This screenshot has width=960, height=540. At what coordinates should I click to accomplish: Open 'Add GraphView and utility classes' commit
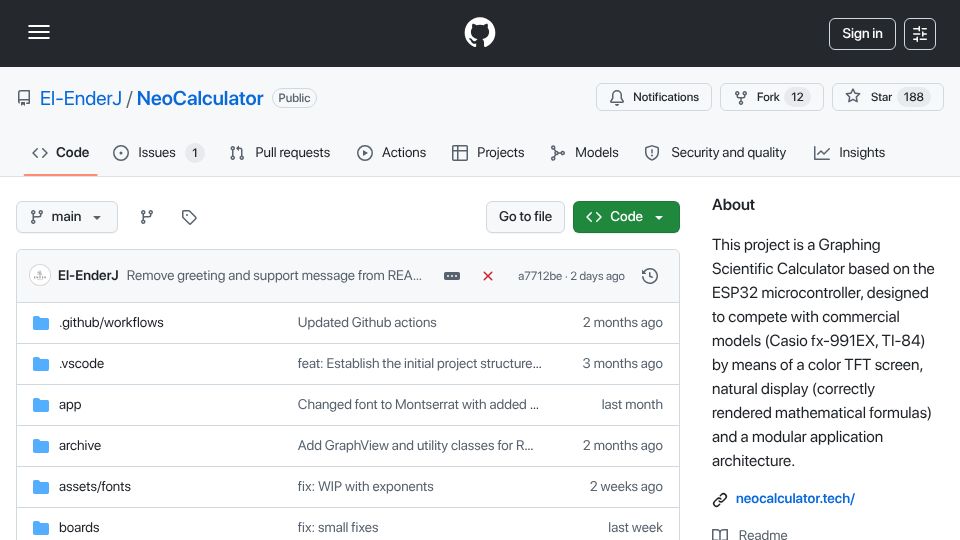[415, 446]
